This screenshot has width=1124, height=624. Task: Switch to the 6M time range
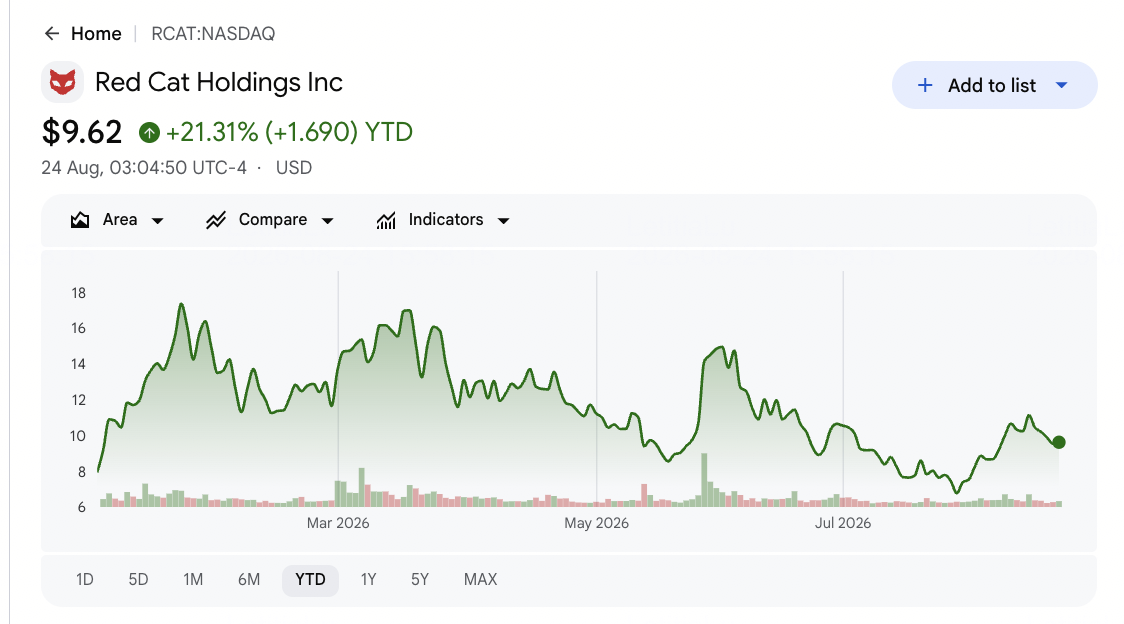tap(249, 580)
